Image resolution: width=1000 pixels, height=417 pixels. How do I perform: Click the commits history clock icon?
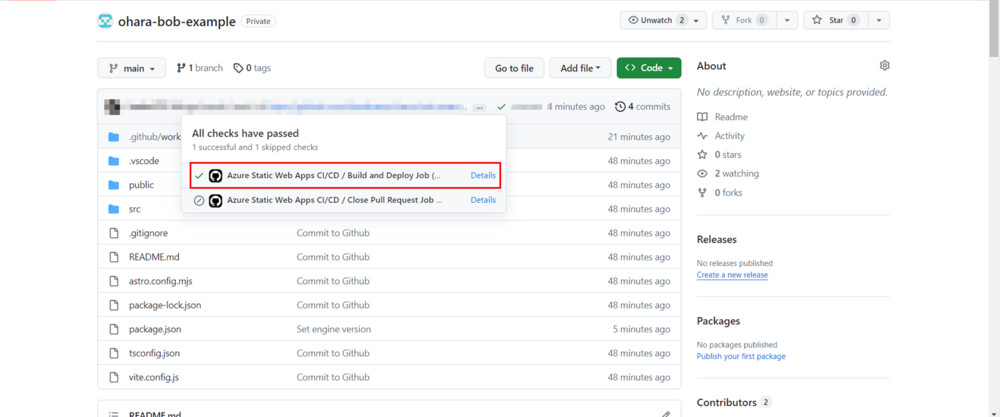pyautogui.click(x=620, y=107)
